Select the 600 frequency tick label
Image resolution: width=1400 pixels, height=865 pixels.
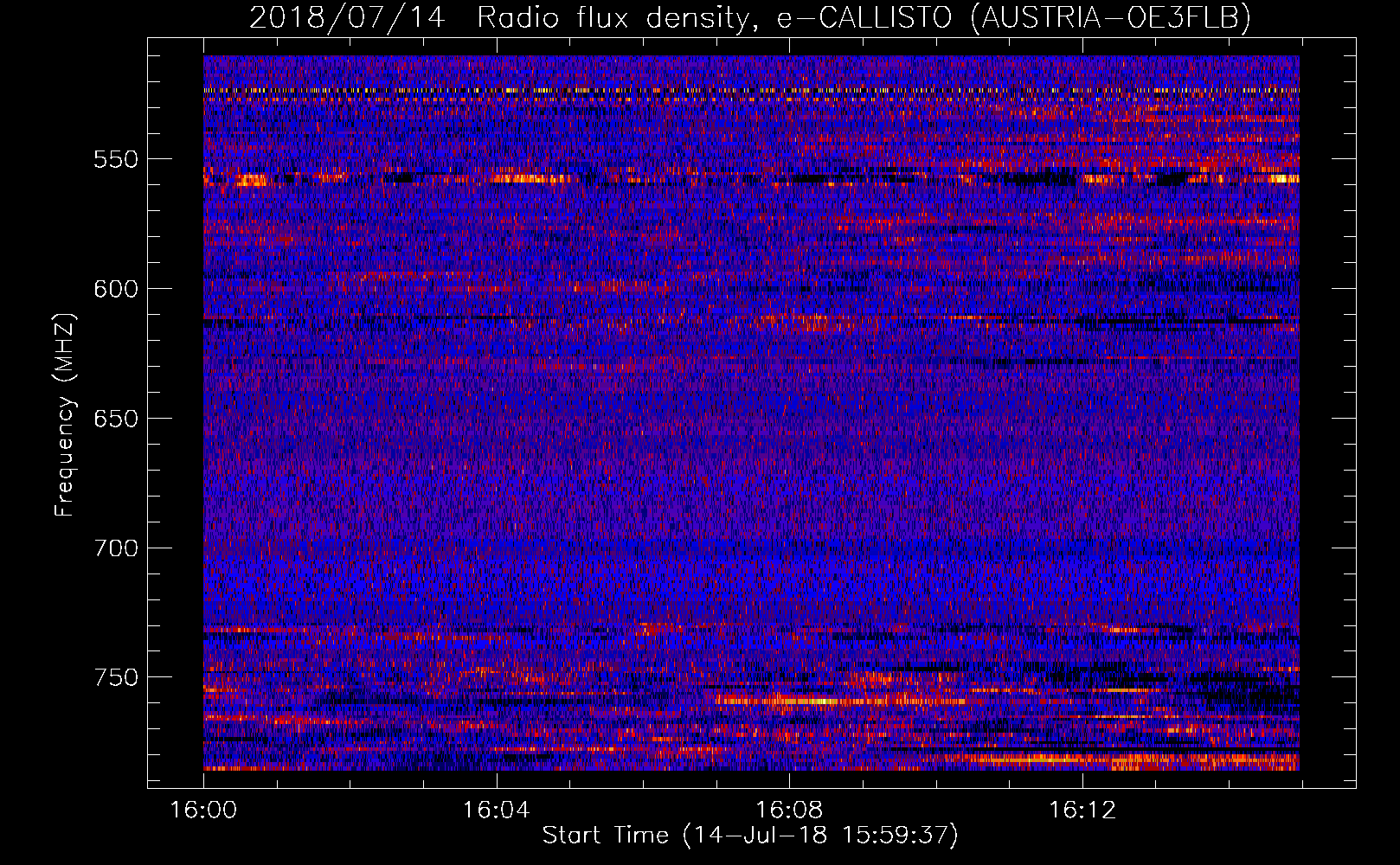pyautogui.click(x=116, y=289)
